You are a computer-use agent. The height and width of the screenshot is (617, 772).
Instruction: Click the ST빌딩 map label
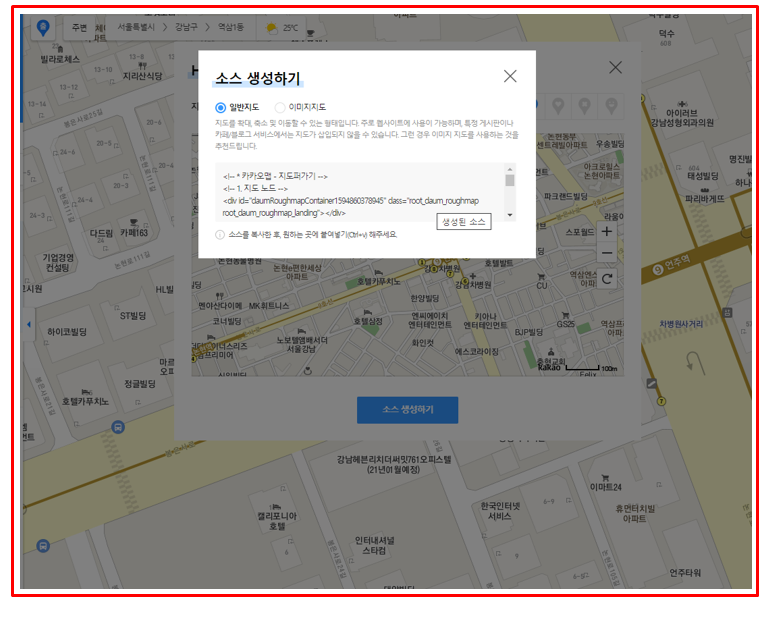(133, 316)
